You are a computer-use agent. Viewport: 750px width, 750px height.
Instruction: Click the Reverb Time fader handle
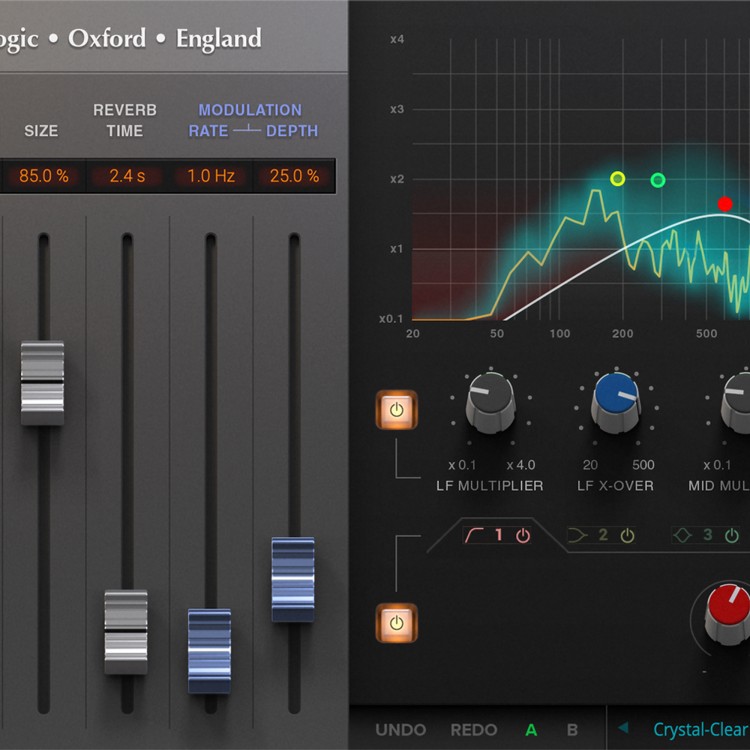pyautogui.click(x=126, y=632)
